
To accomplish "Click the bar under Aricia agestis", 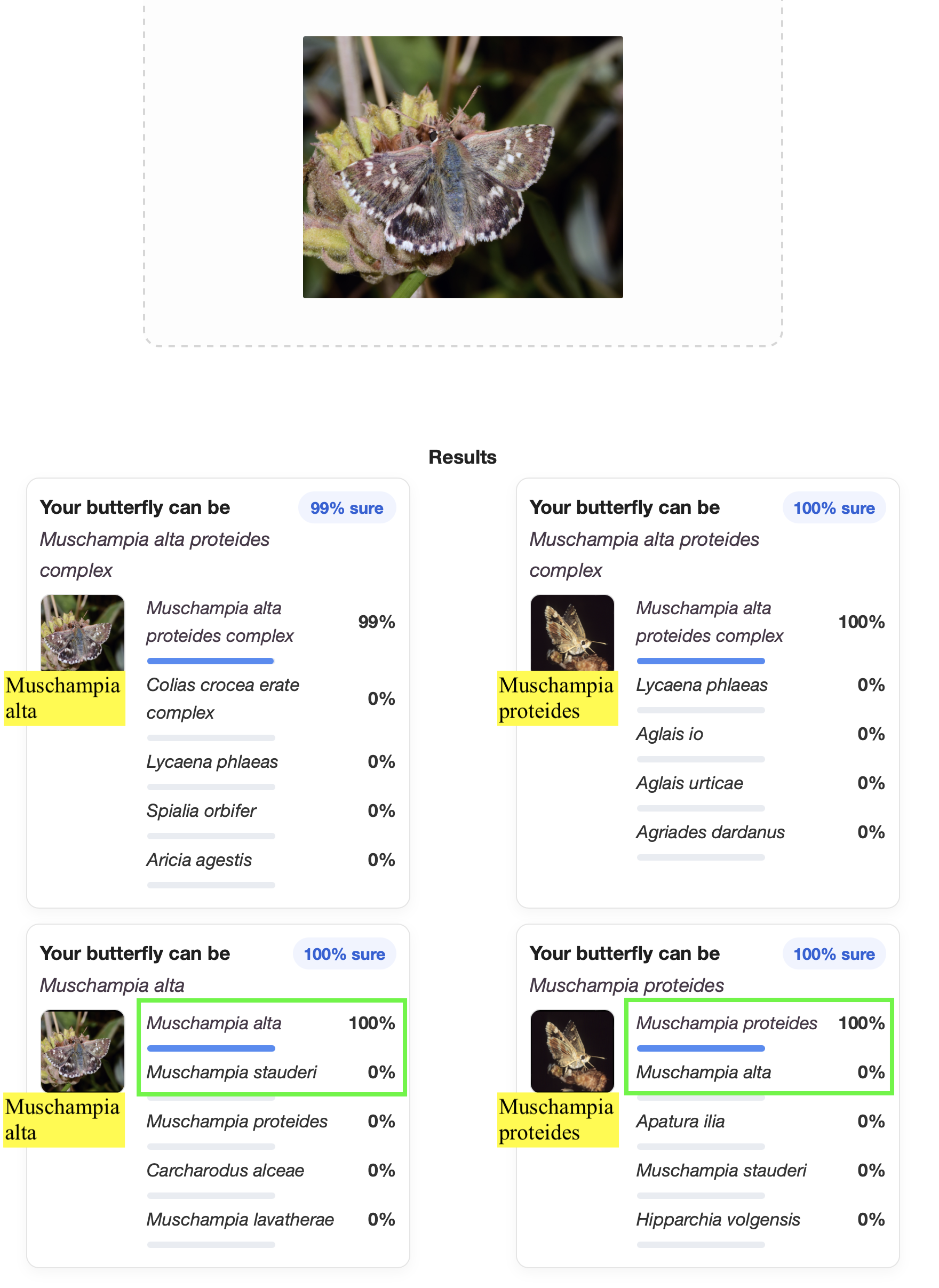I will tap(211, 885).
